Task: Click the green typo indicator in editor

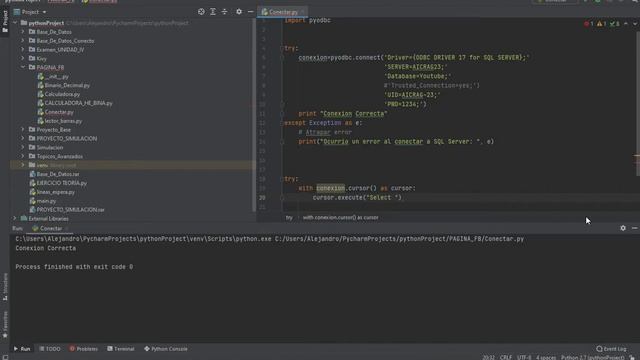Action: pos(615,24)
